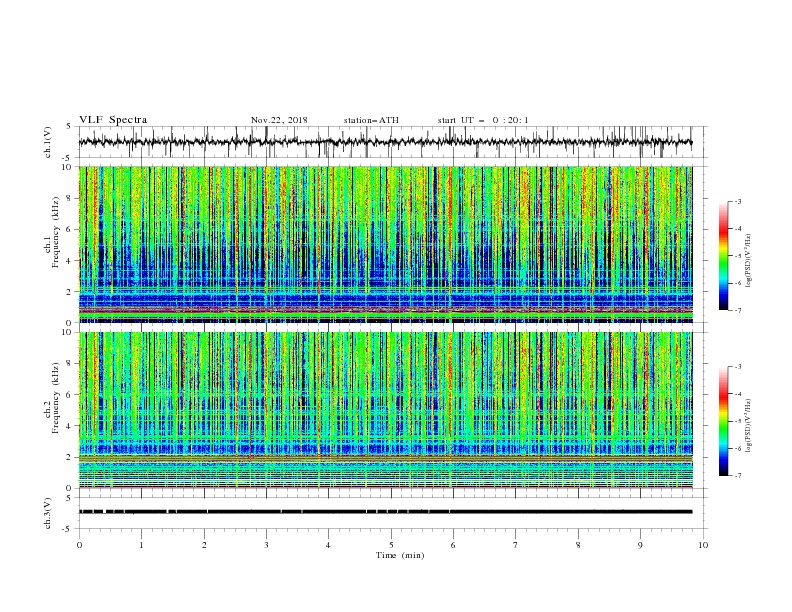This screenshot has height=612, width=792.
Task: Click the ch.3 black signal bar
Action: 385,512
